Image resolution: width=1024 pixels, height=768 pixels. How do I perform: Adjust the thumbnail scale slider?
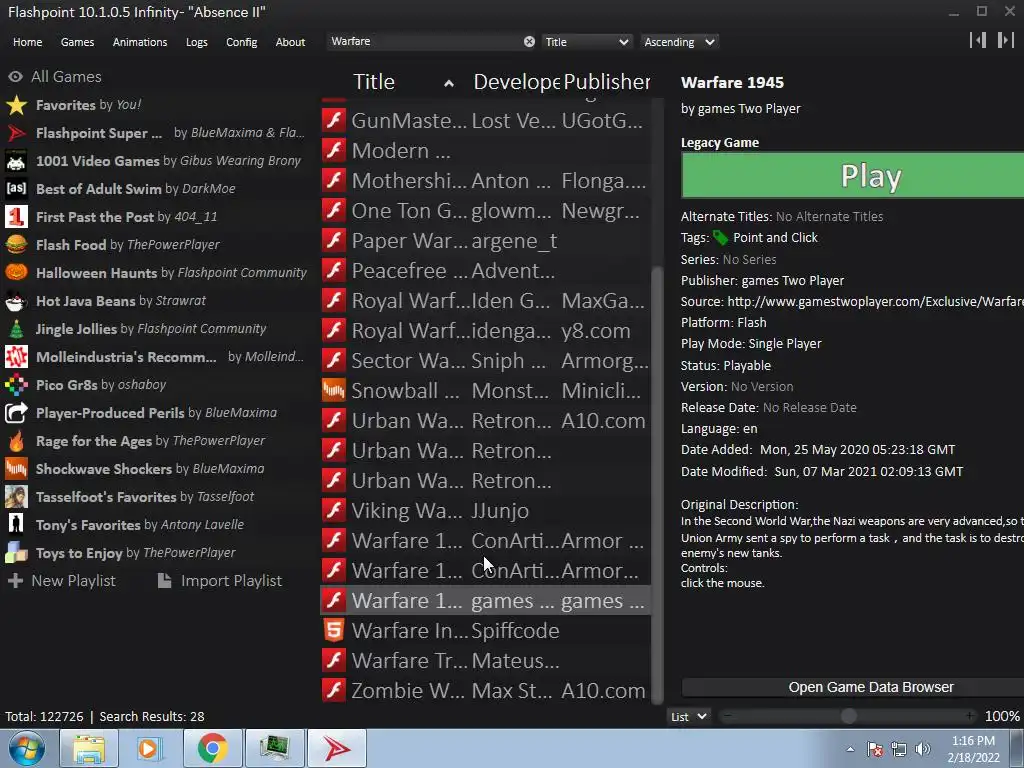(849, 716)
